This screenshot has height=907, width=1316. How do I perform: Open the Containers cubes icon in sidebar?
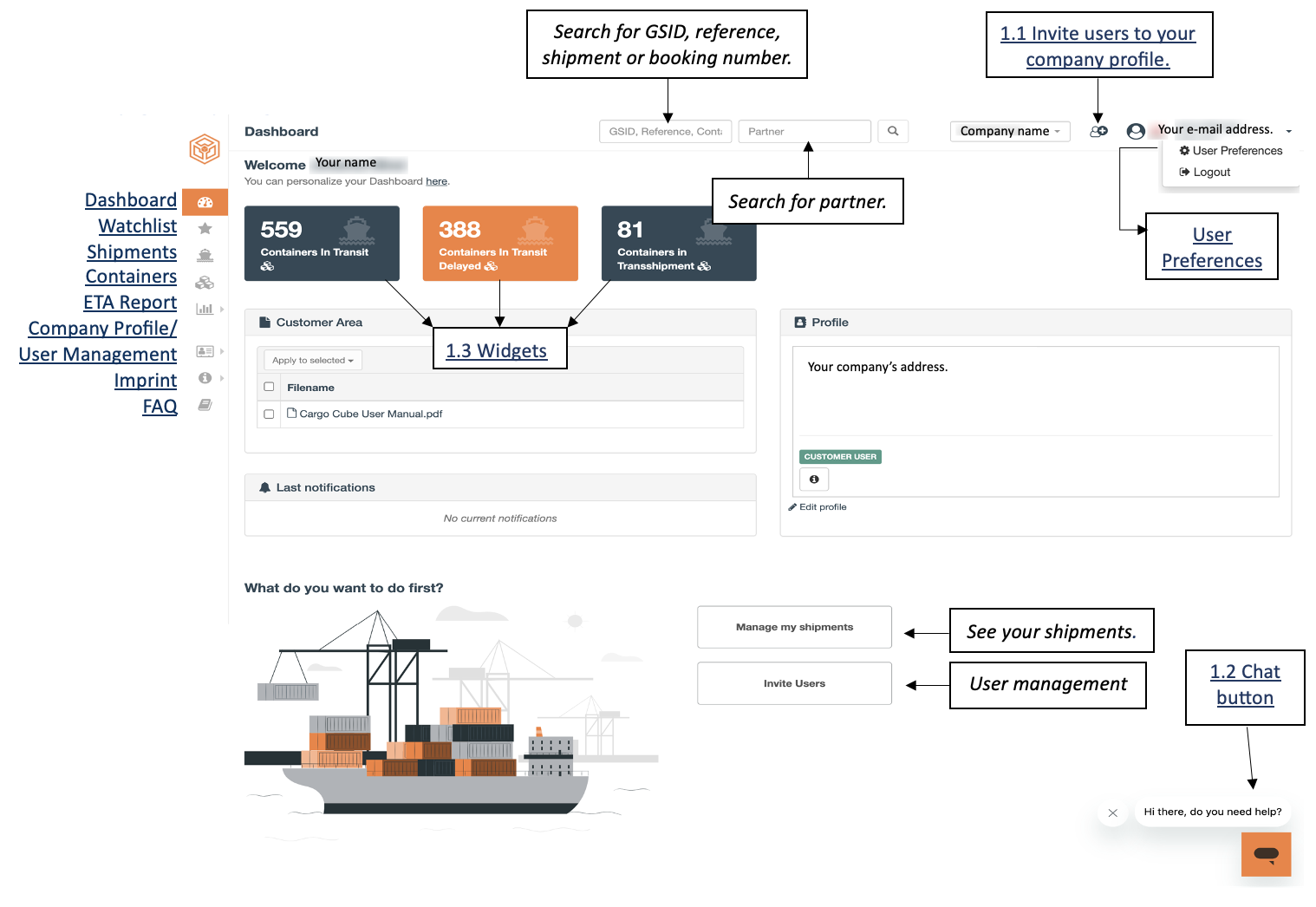205,283
